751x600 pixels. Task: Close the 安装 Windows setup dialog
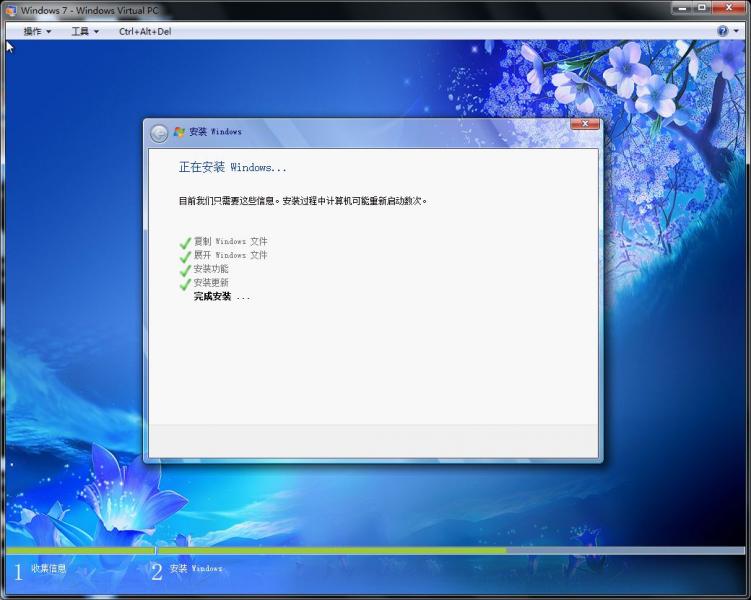[585, 124]
